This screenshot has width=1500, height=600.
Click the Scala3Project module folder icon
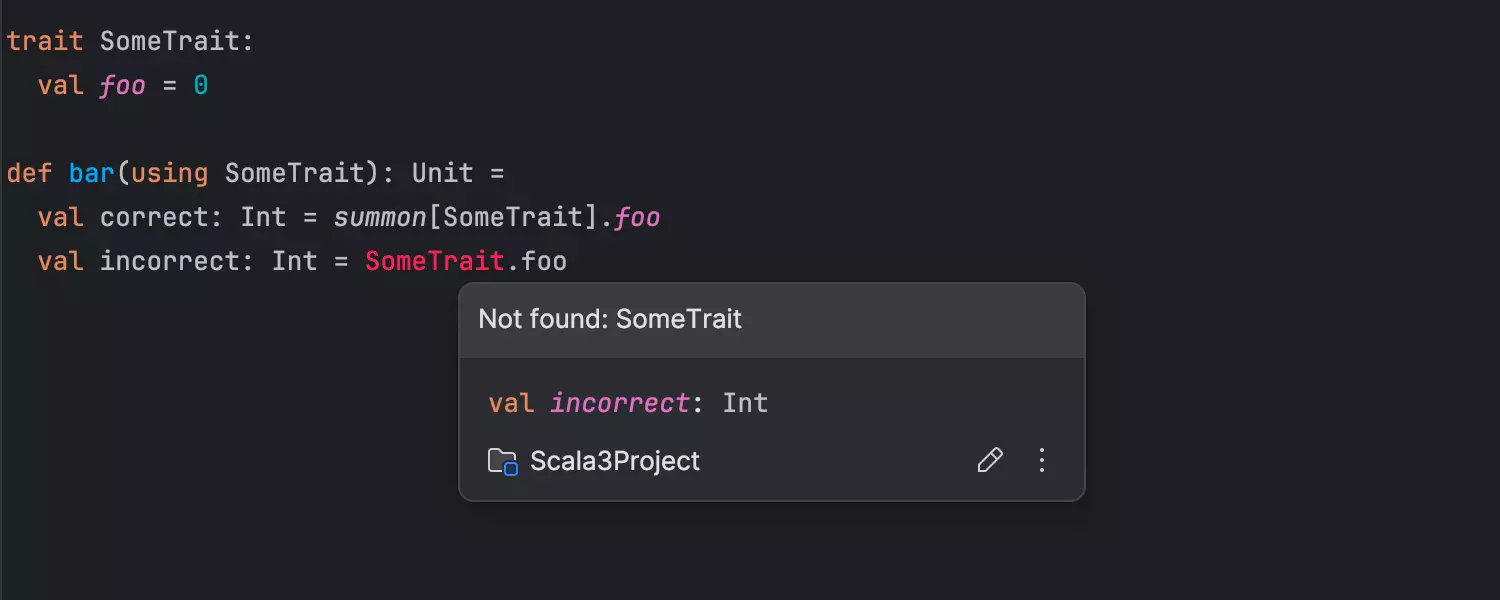[x=502, y=461]
